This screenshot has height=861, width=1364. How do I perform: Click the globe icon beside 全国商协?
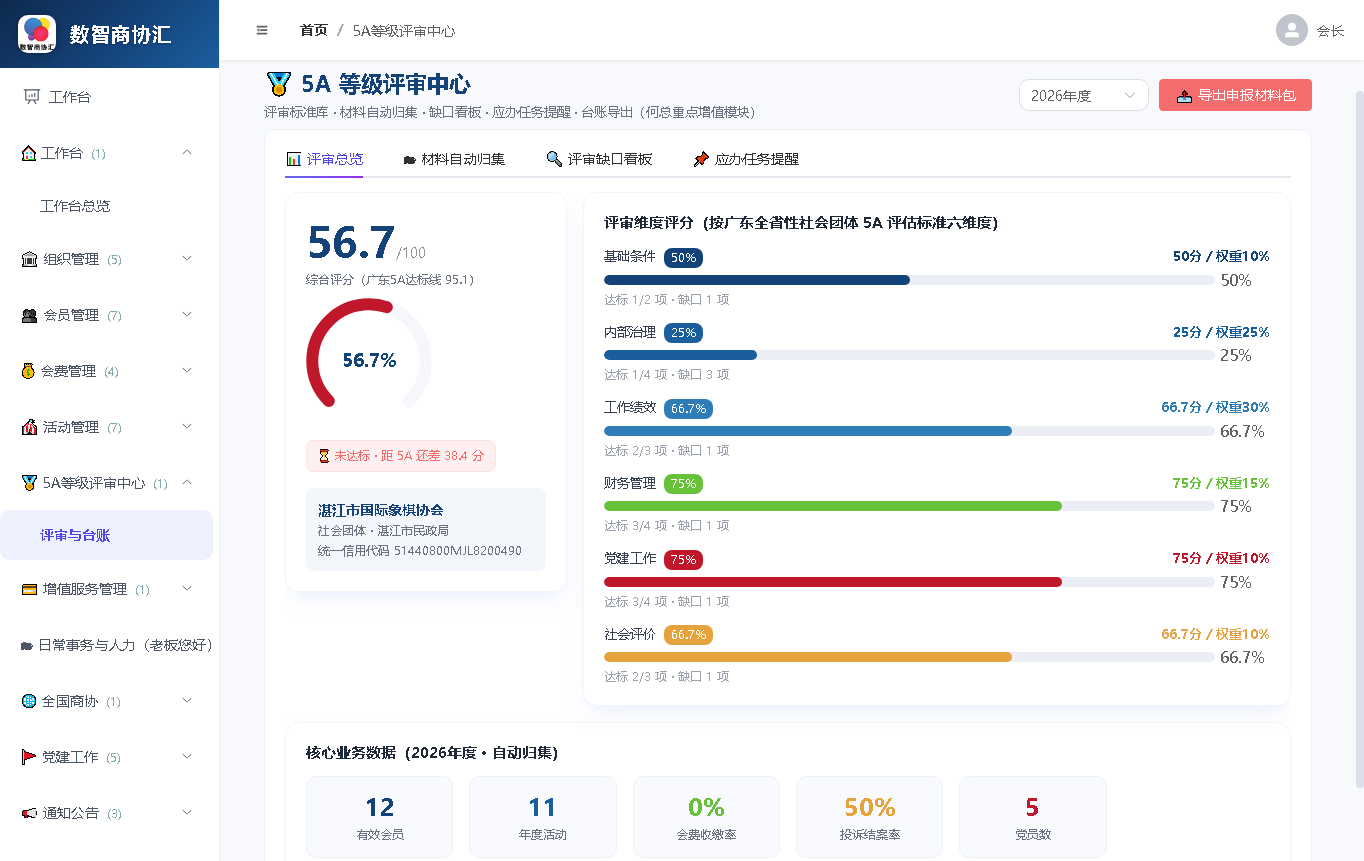pyautogui.click(x=29, y=701)
